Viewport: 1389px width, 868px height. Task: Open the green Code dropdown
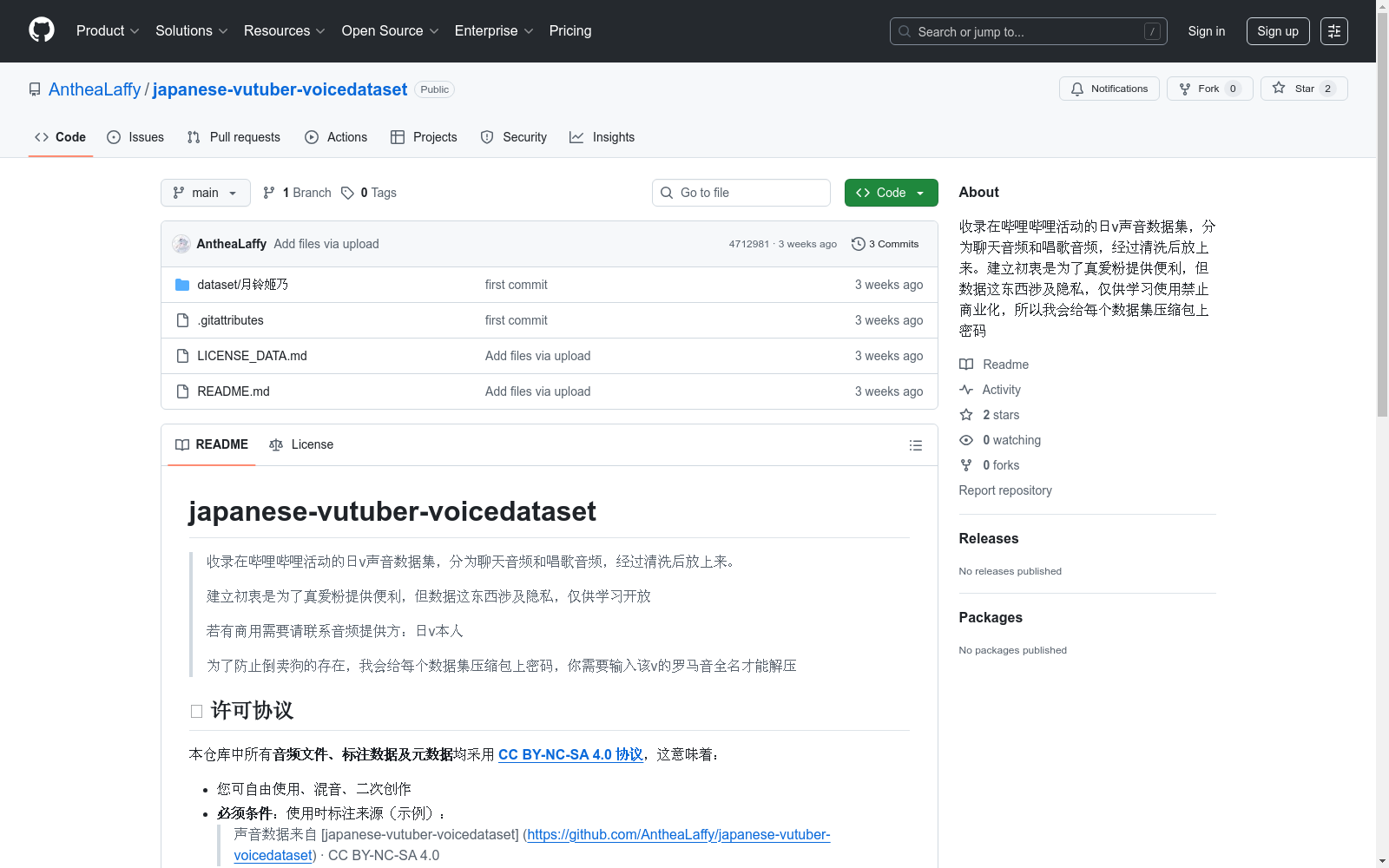[x=892, y=193]
